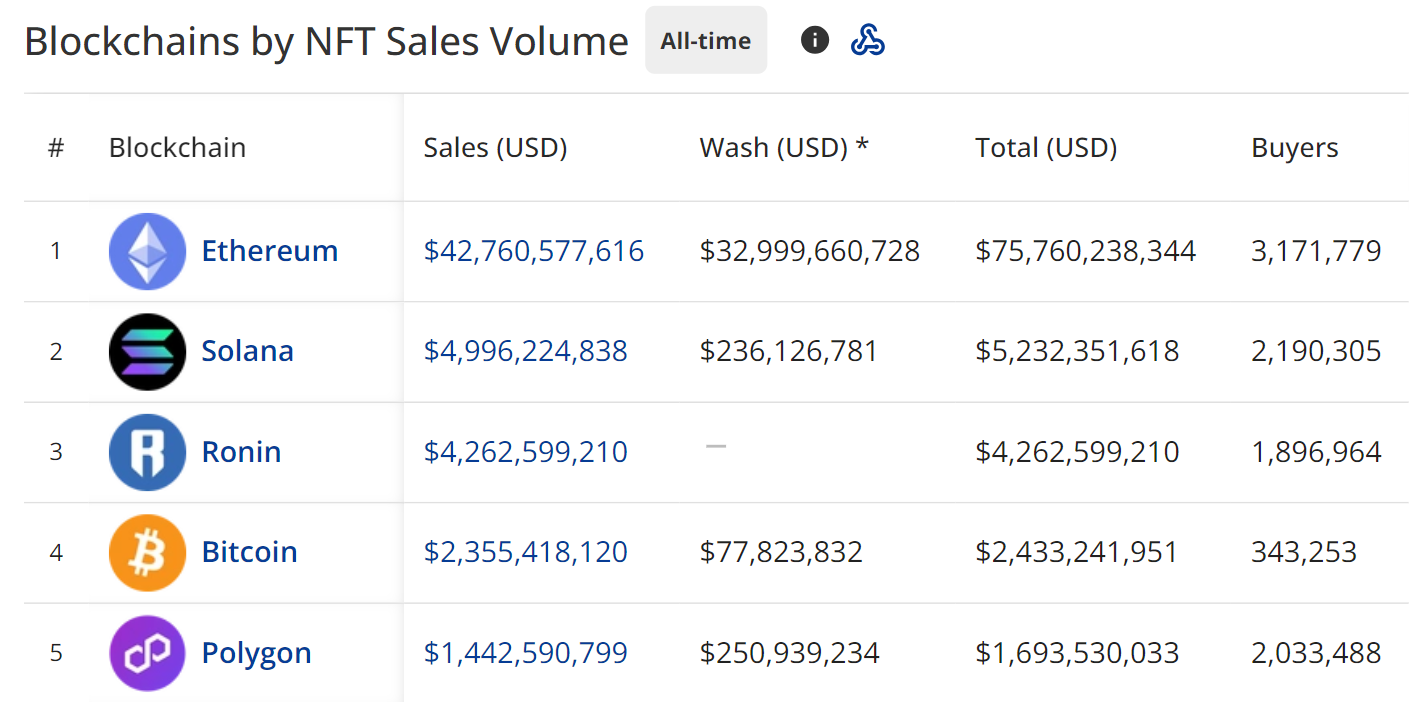
Task: Go to the Ronin blockchain page
Action: 241,452
